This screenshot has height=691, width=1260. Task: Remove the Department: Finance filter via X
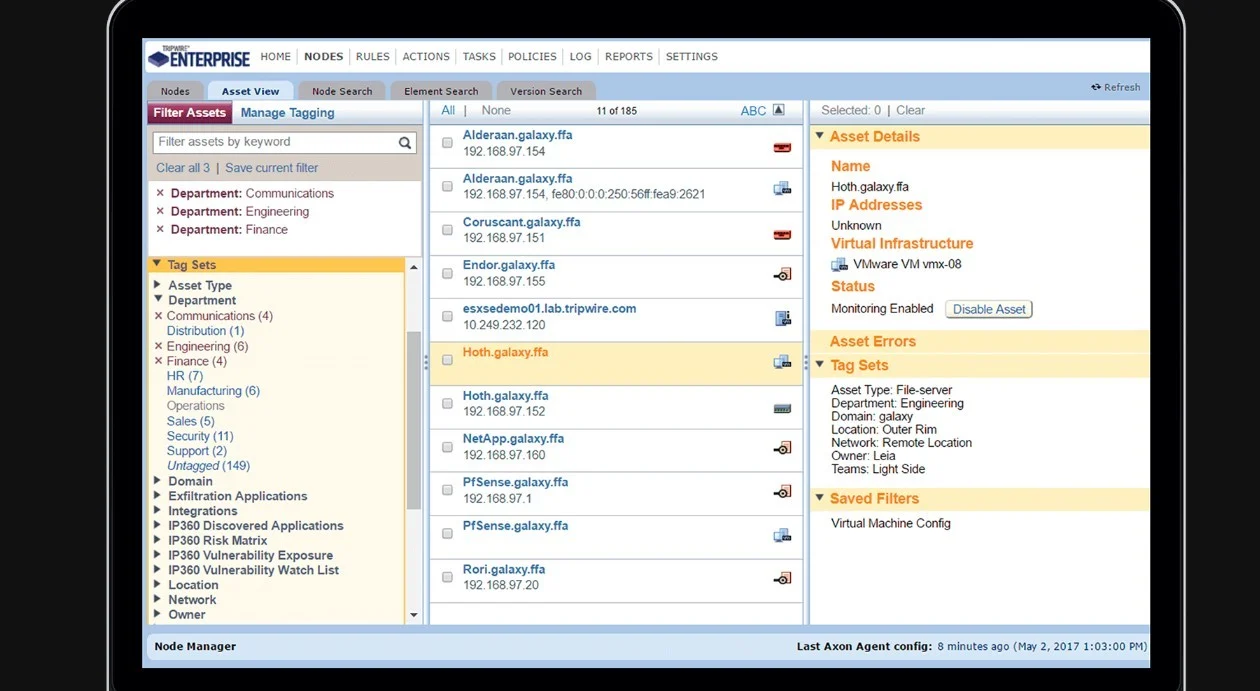pyautogui.click(x=160, y=230)
